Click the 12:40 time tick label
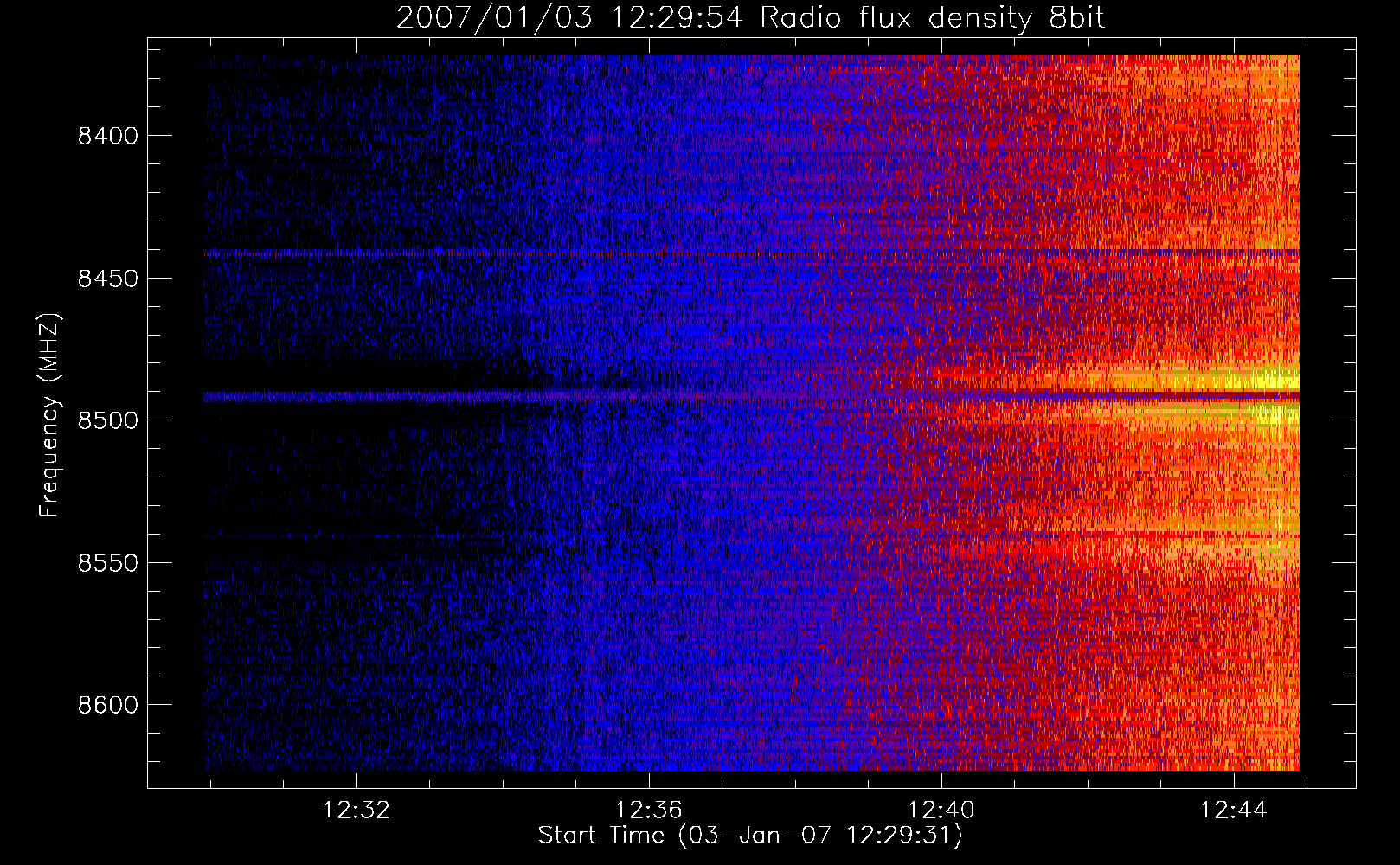Image resolution: width=1400 pixels, height=865 pixels. coord(941,811)
